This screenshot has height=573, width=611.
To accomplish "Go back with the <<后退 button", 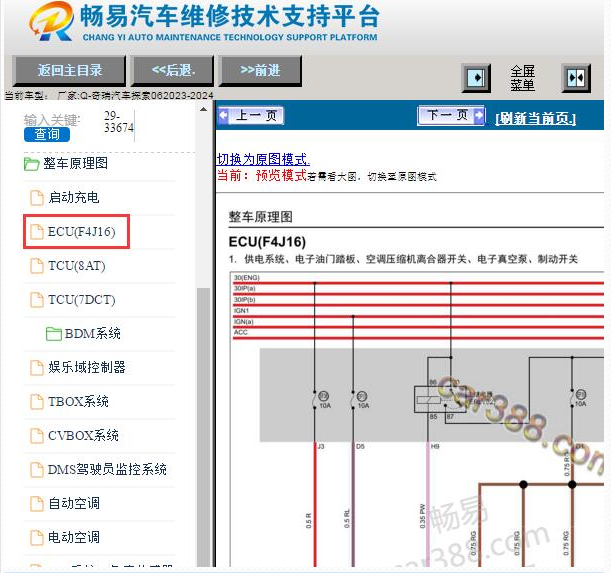I will [173, 71].
